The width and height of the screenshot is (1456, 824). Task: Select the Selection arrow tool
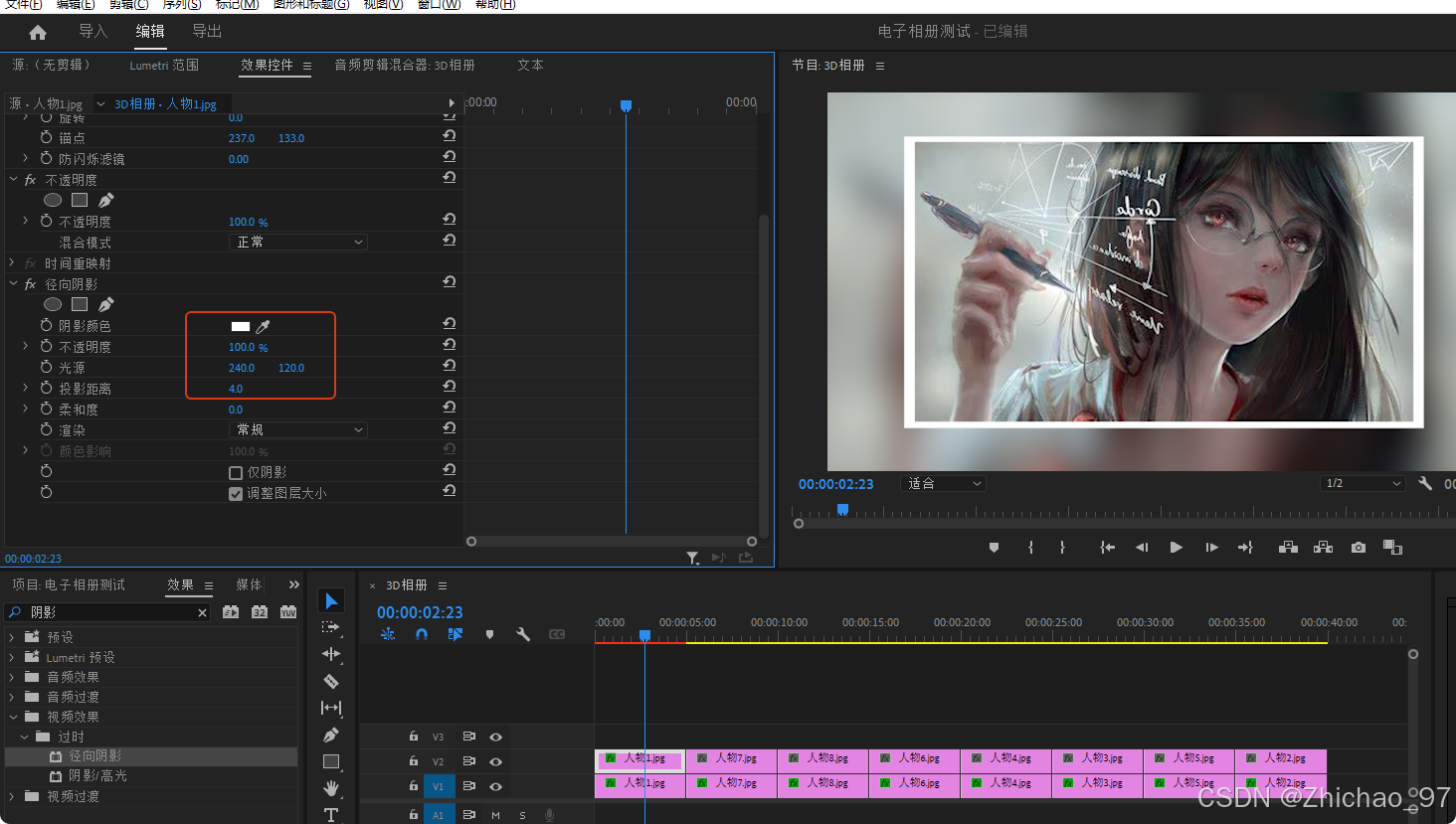pyautogui.click(x=331, y=600)
